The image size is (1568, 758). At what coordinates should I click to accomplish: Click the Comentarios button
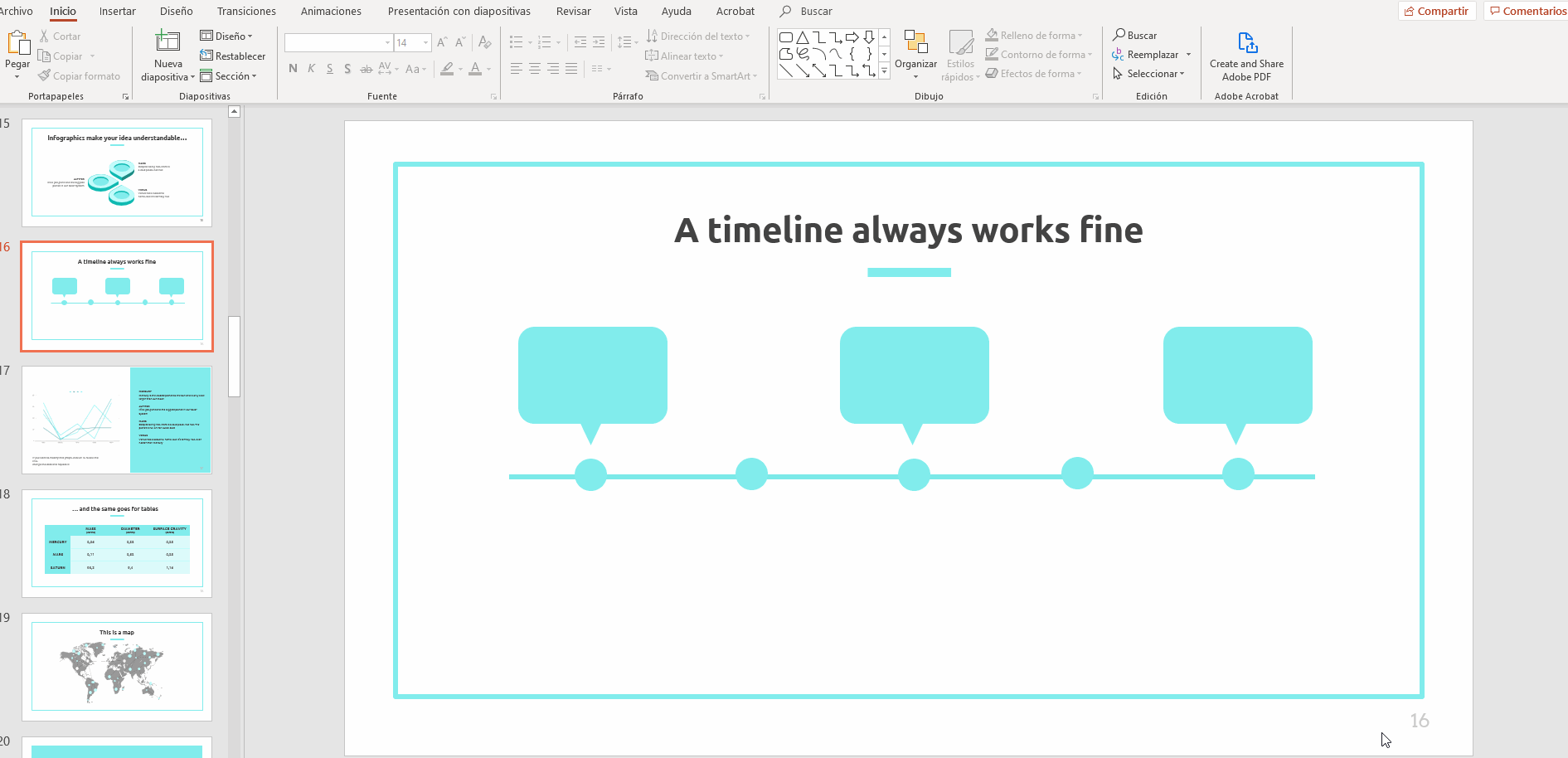point(1527,11)
